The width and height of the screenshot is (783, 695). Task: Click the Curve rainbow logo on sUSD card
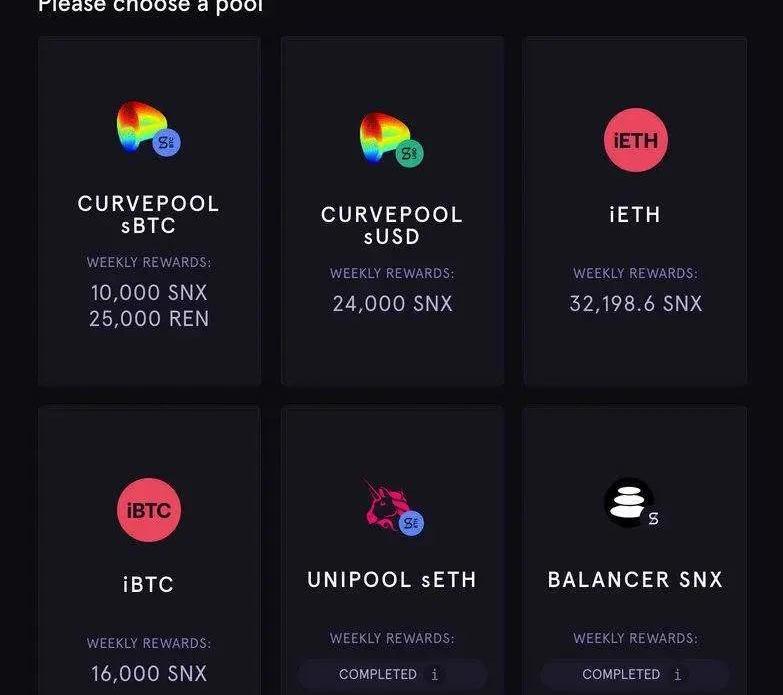pos(386,138)
